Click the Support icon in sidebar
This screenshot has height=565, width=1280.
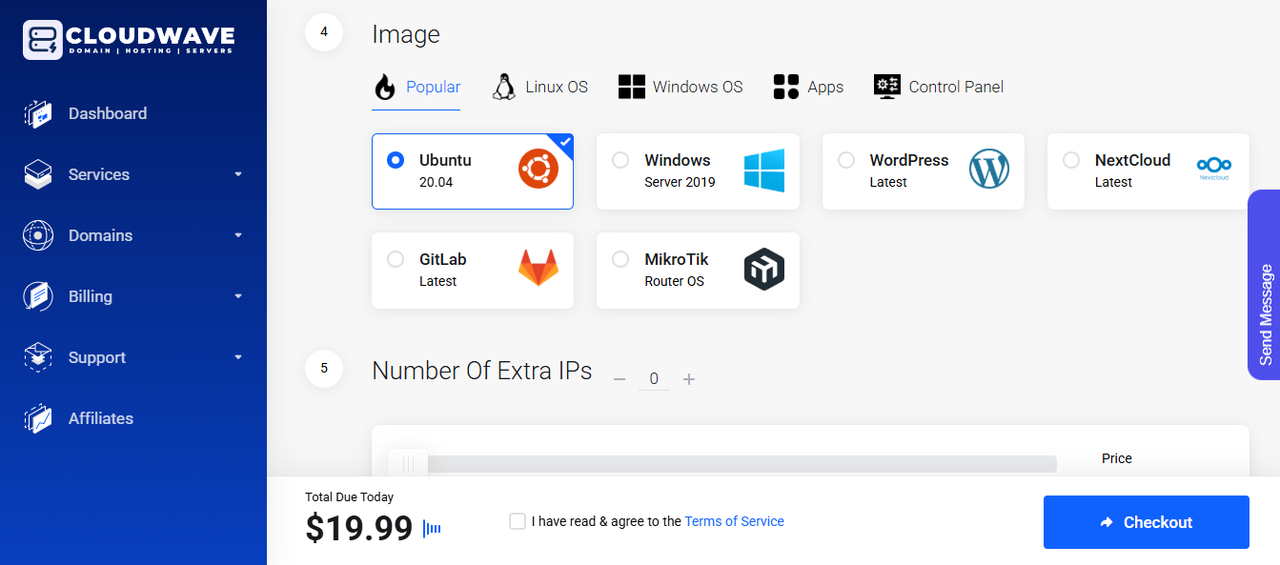pos(38,358)
